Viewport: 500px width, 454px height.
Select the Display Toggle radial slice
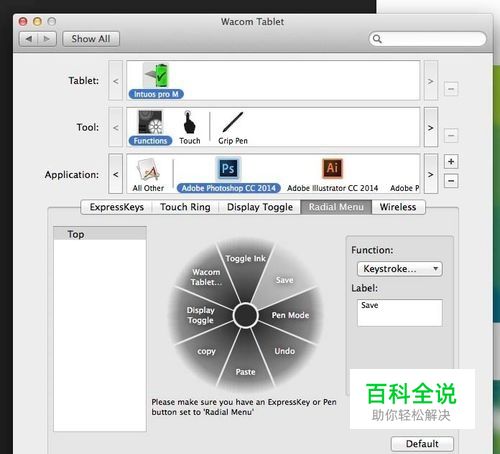pos(200,315)
